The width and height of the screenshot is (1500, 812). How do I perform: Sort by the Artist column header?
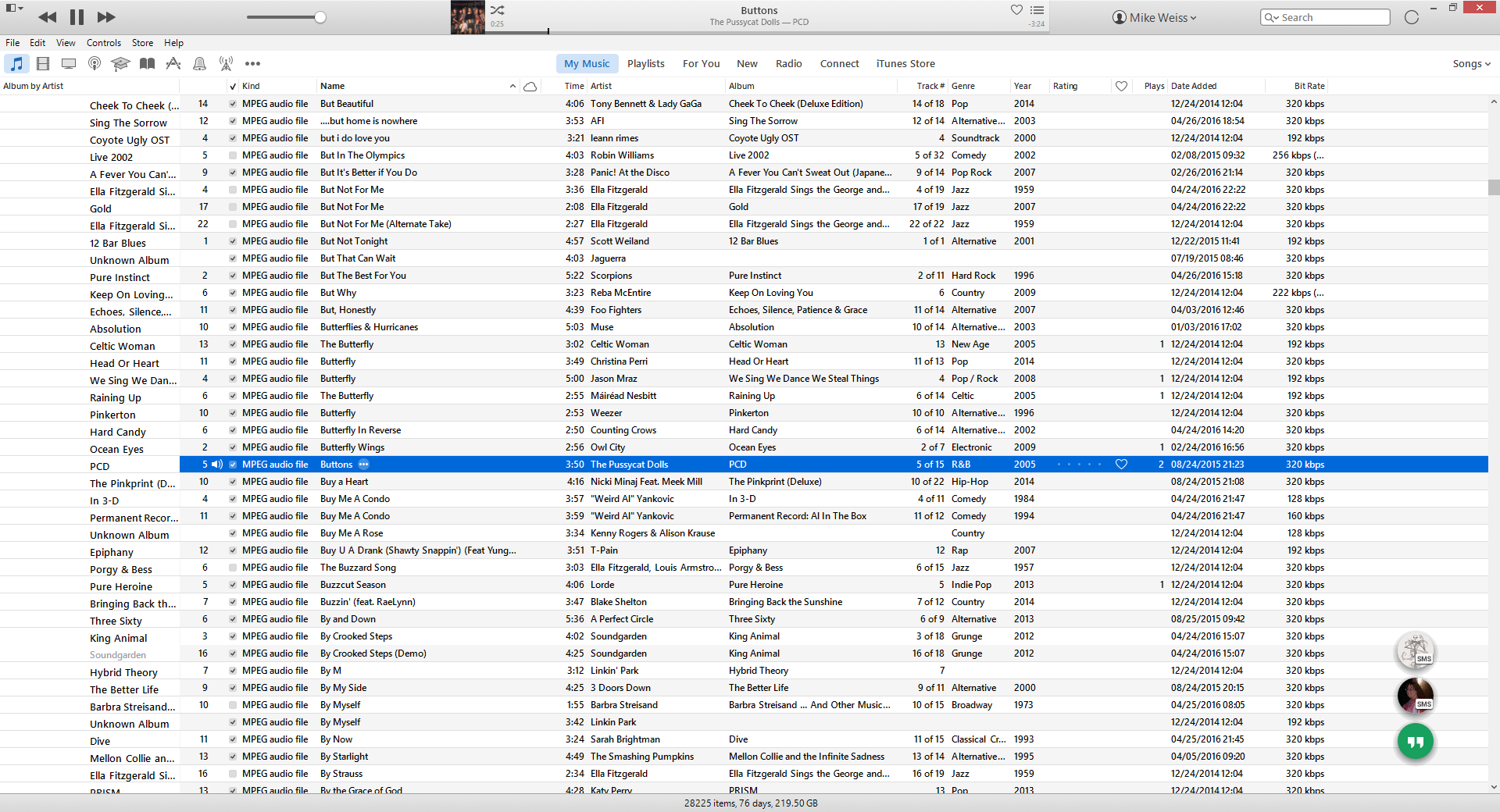coord(655,87)
